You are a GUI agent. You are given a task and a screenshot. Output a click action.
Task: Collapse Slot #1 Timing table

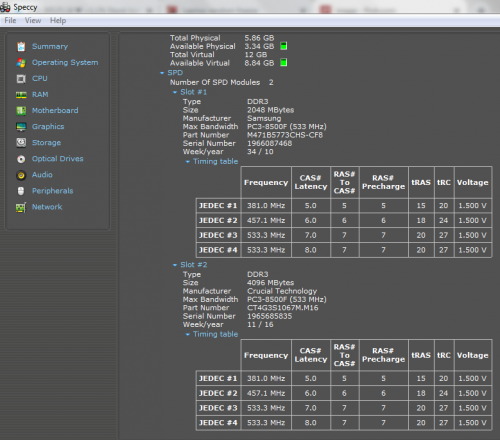(x=188, y=162)
